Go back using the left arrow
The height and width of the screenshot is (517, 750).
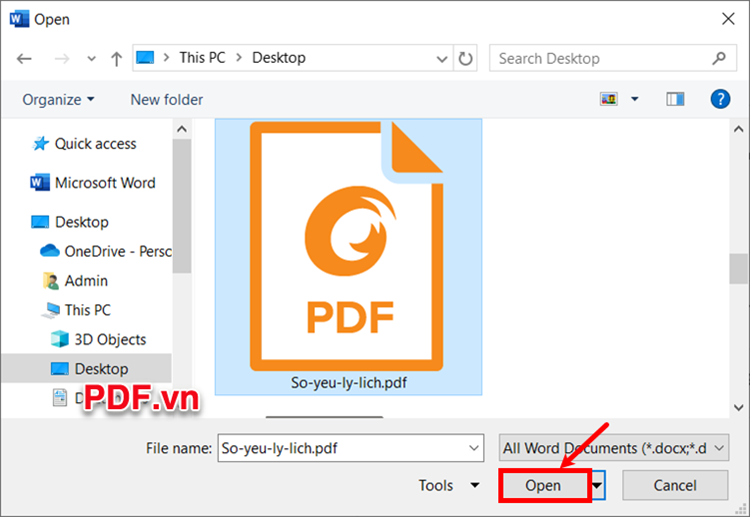coord(24,59)
